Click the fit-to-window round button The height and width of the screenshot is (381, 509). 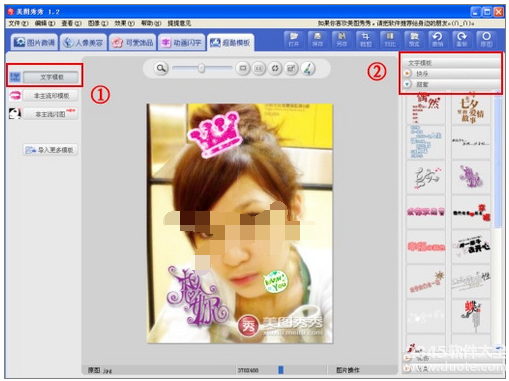click(x=243, y=69)
